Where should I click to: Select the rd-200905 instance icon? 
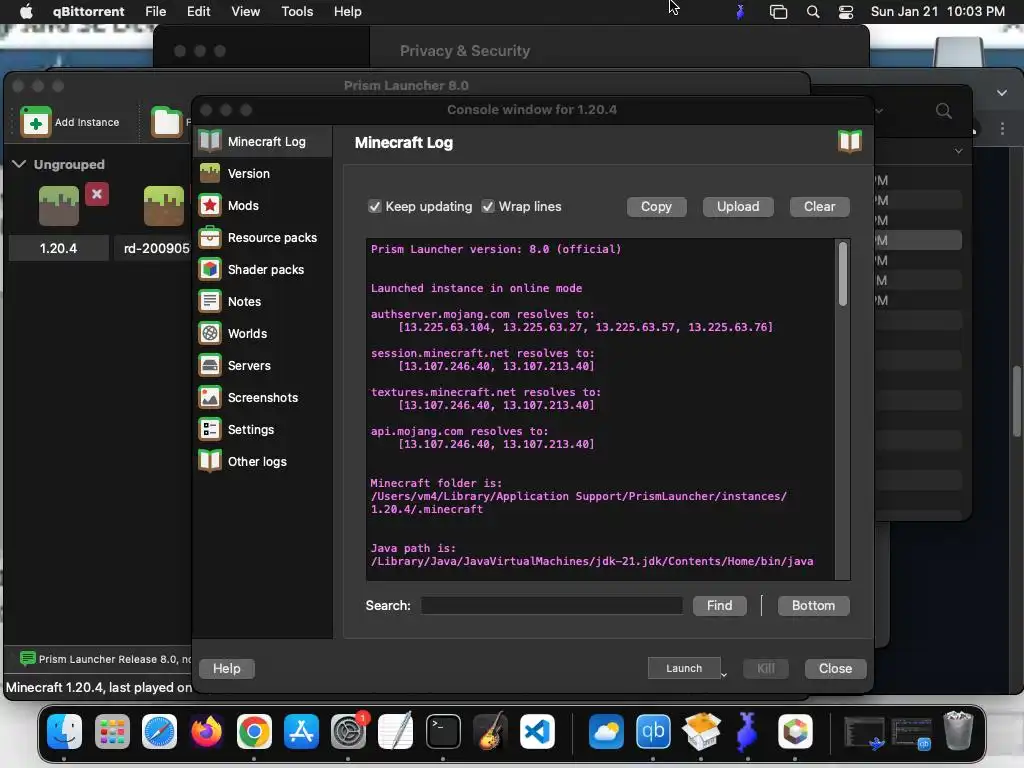tap(164, 205)
